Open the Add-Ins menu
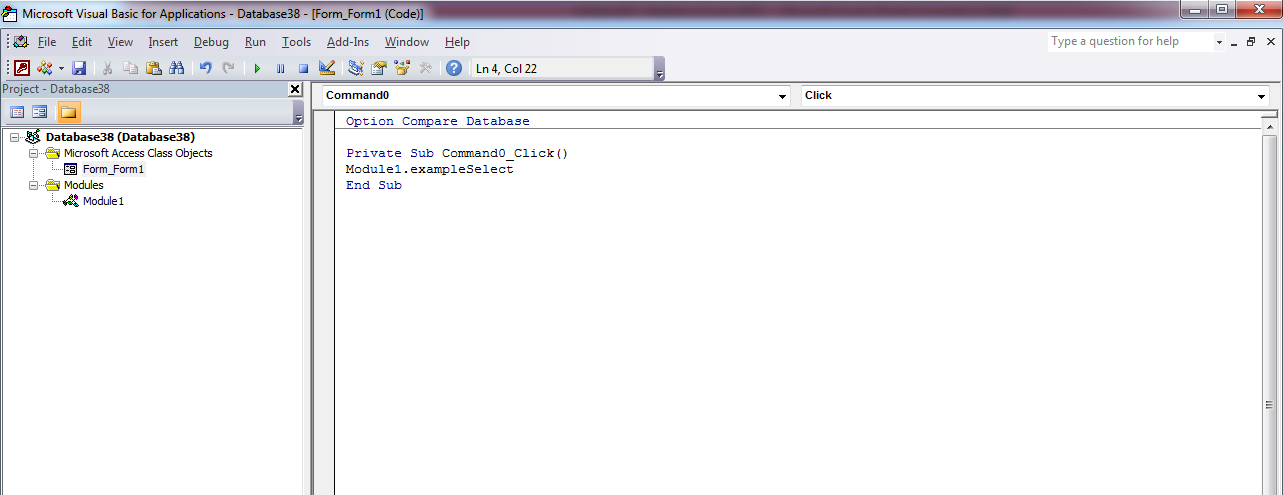The image size is (1283, 495). click(x=348, y=42)
